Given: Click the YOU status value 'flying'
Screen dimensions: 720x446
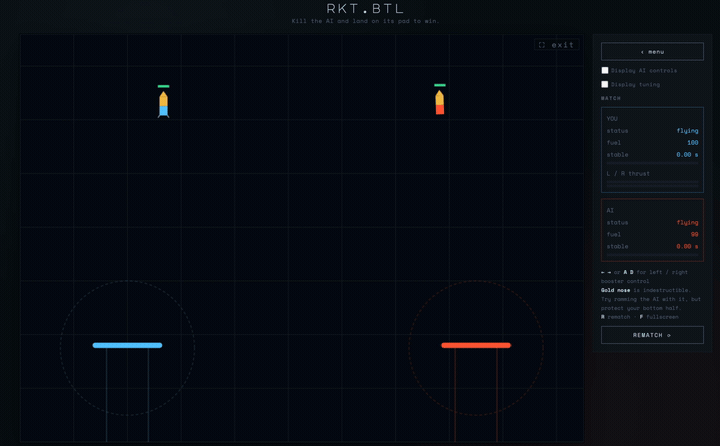Looking at the screenshot, I should point(687,130).
